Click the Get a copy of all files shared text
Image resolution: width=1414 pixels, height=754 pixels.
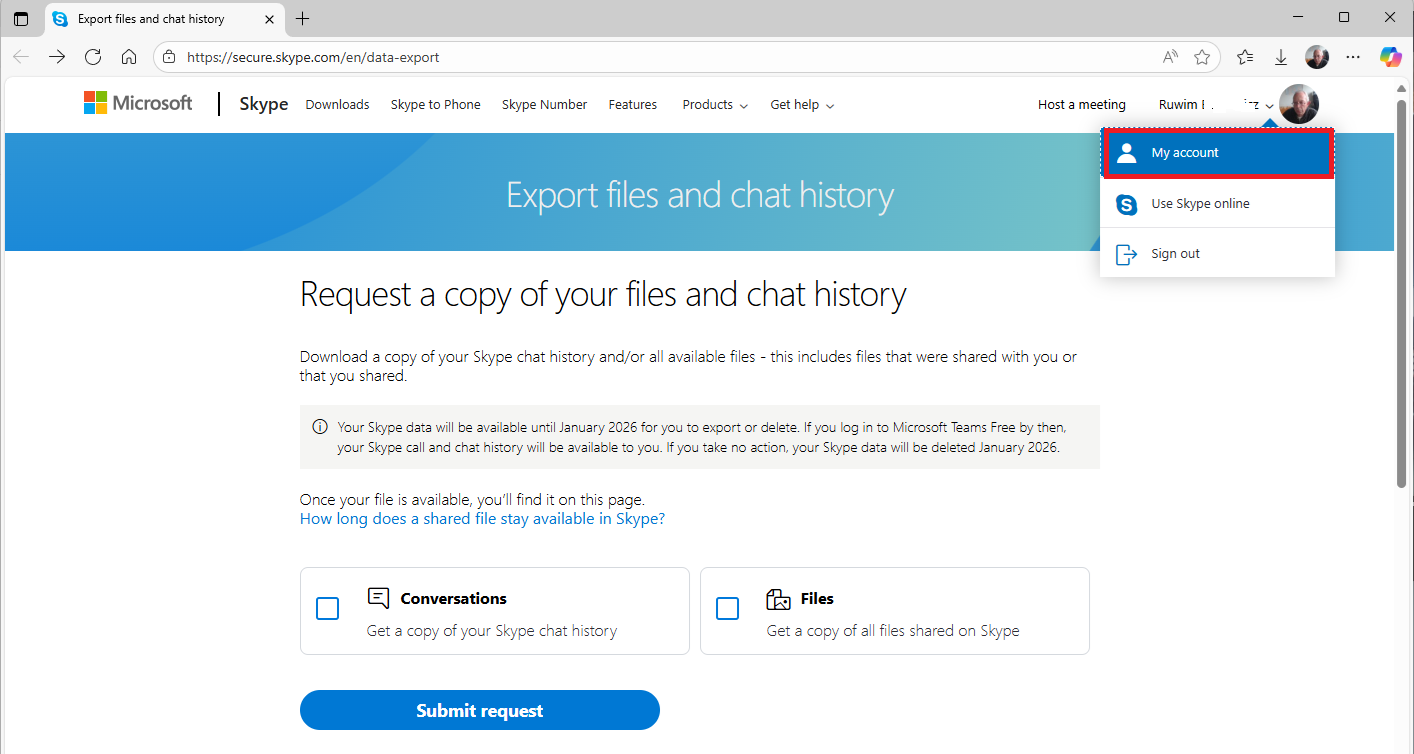pos(893,631)
